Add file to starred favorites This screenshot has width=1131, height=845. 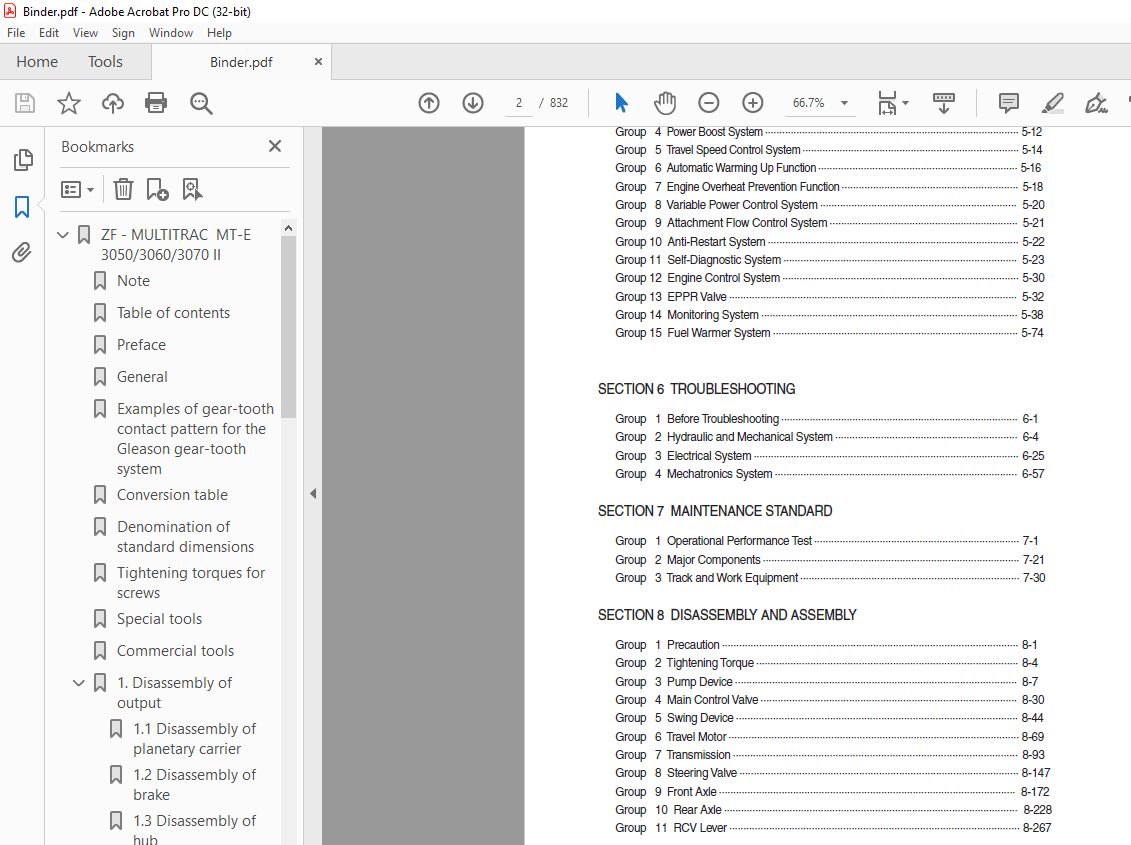pyautogui.click(x=69, y=103)
